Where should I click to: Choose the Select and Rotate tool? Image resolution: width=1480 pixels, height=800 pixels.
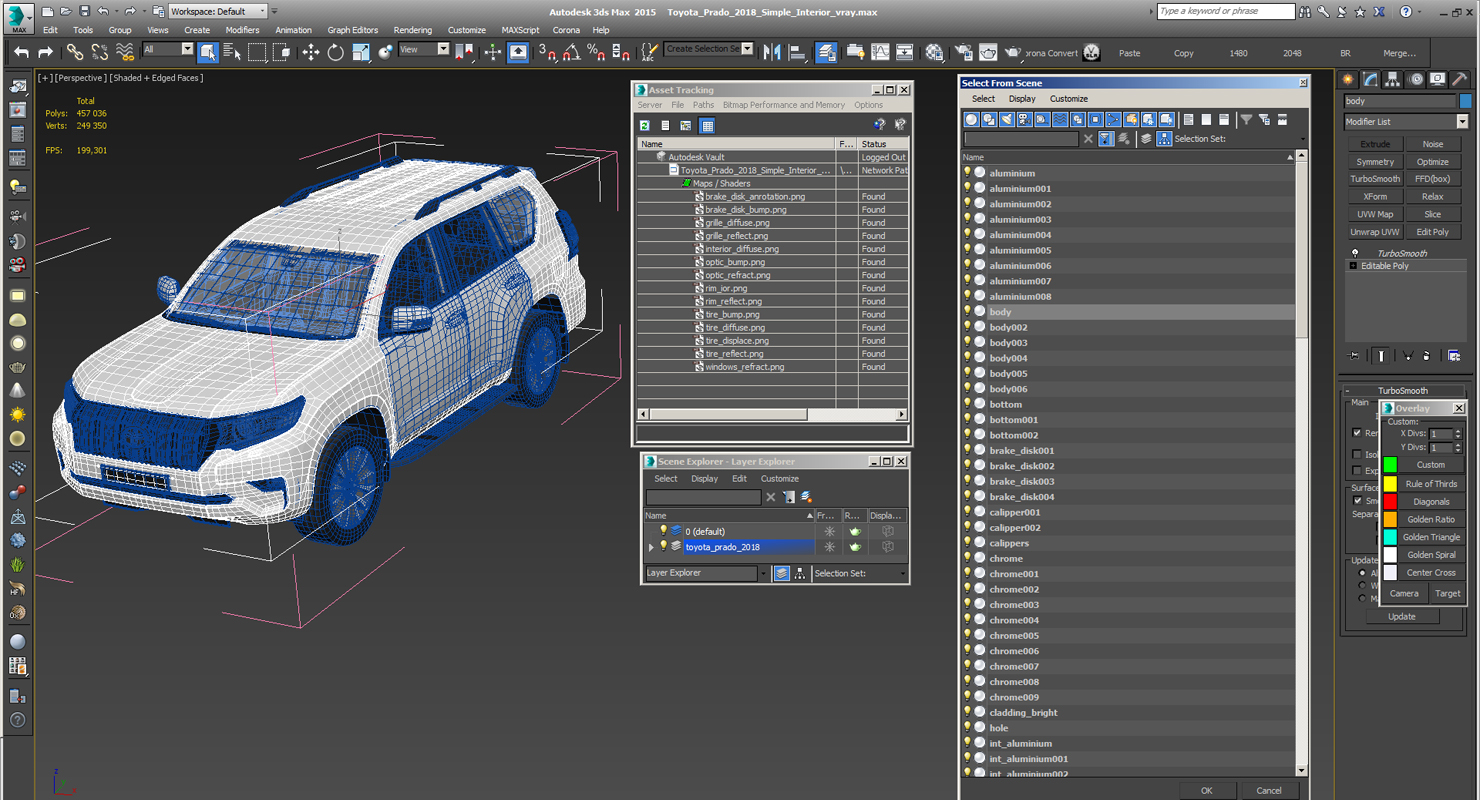tap(335, 52)
